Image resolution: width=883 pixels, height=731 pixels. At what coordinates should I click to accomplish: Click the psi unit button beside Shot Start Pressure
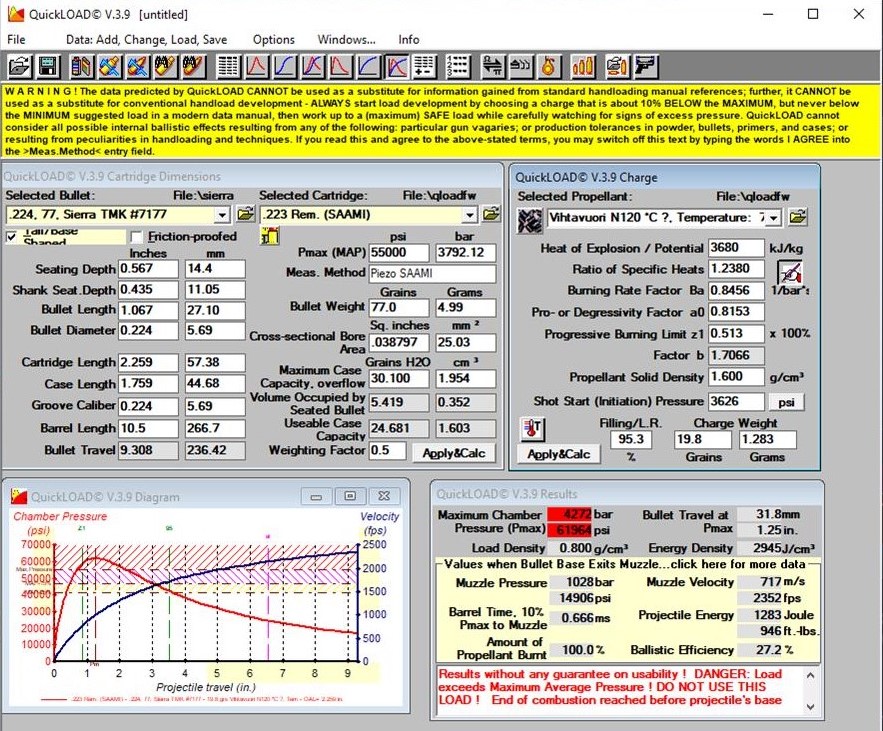pyautogui.click(x=786, y=402)
